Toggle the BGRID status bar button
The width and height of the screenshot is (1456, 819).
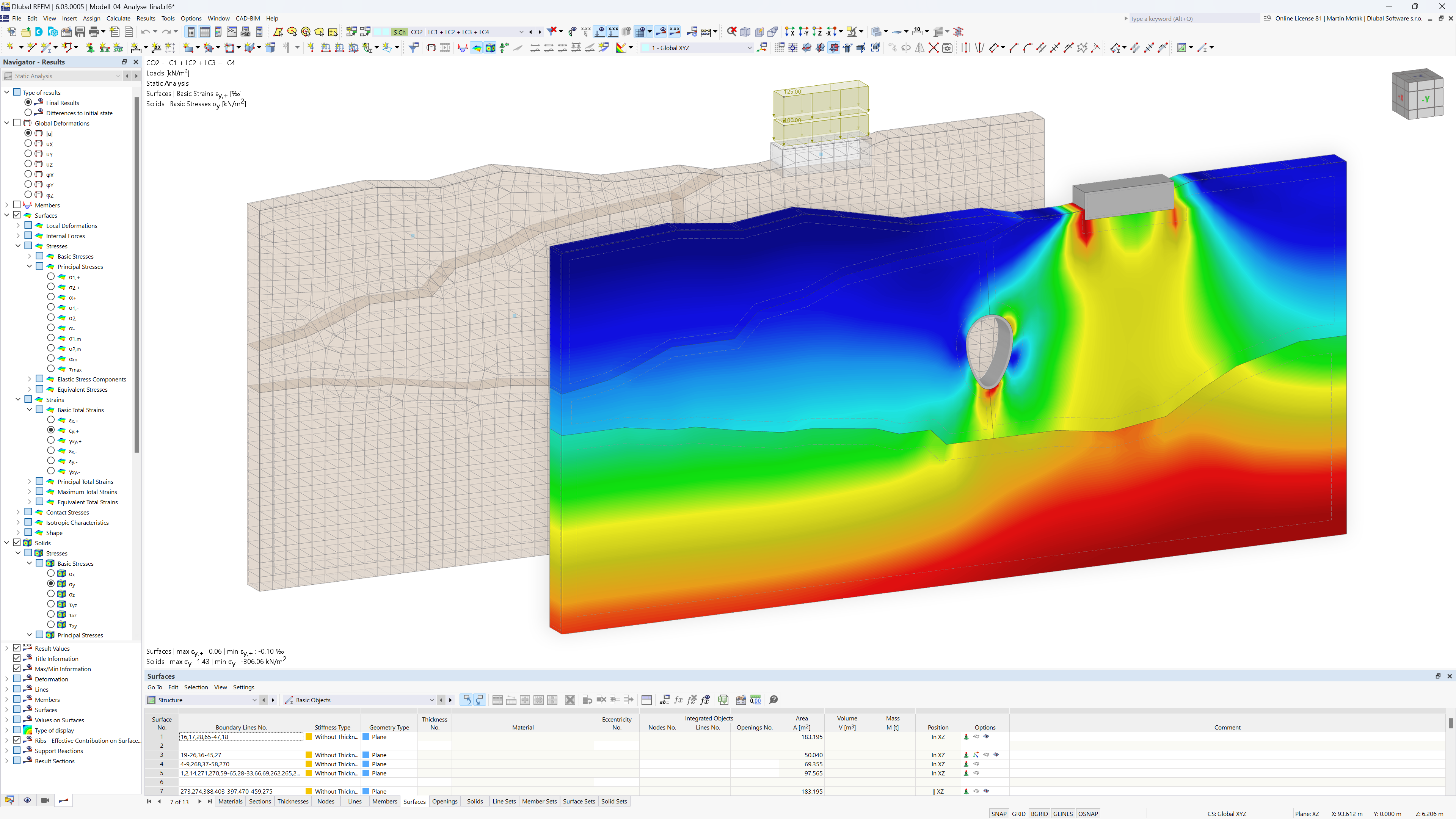[x=1039, y=812]
